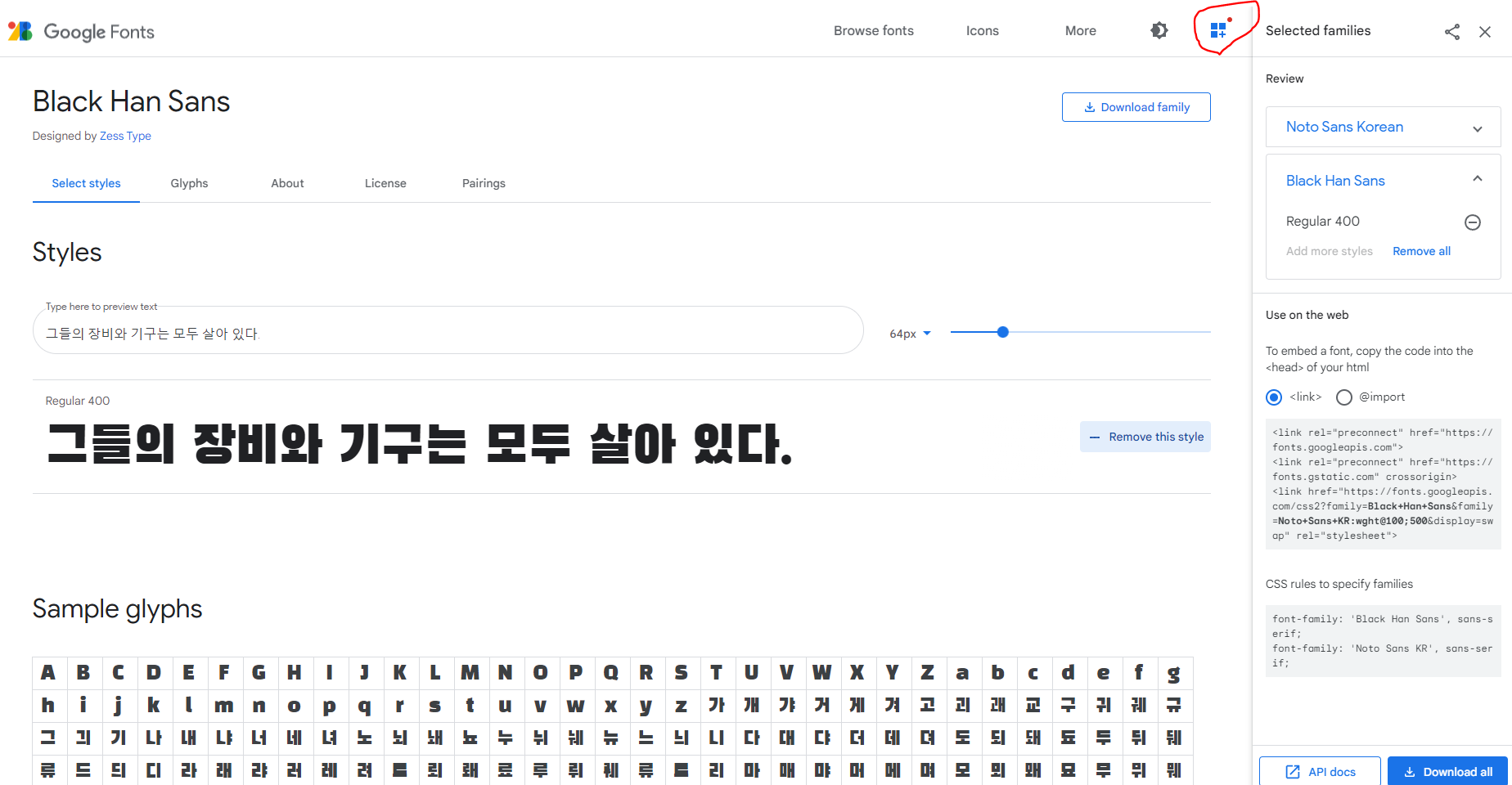Viewport: 1512px width, 785px height.
Task: Click the lowercase 'g' sample glyph
Action: point(1174,673)
